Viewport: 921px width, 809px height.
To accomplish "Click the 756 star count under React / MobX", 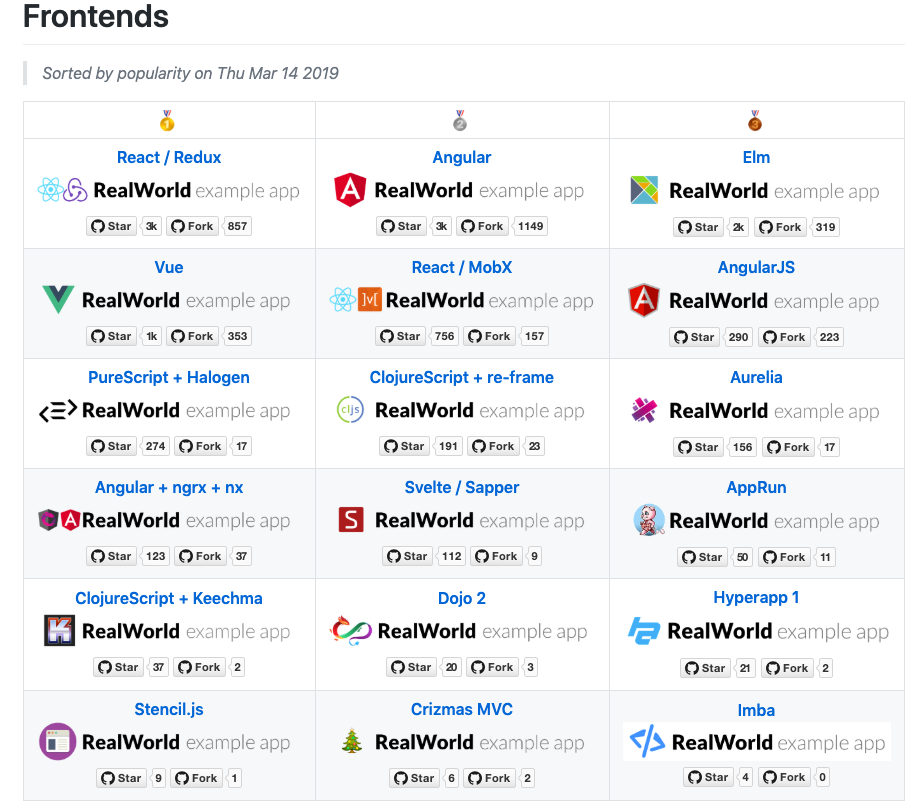I will point(445,336).
